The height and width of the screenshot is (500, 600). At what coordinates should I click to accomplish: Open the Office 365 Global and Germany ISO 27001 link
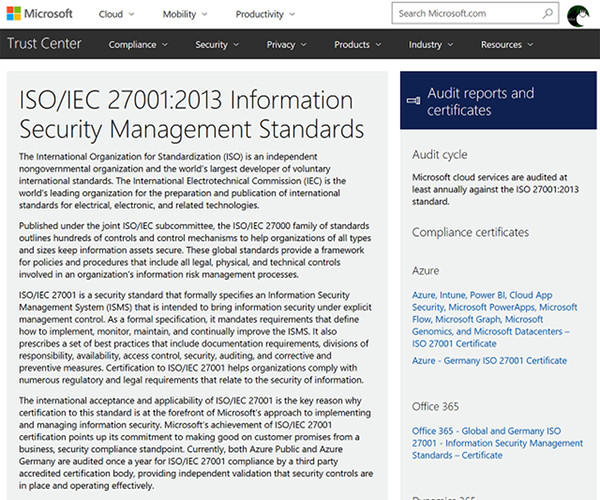[x=497, y=443]
